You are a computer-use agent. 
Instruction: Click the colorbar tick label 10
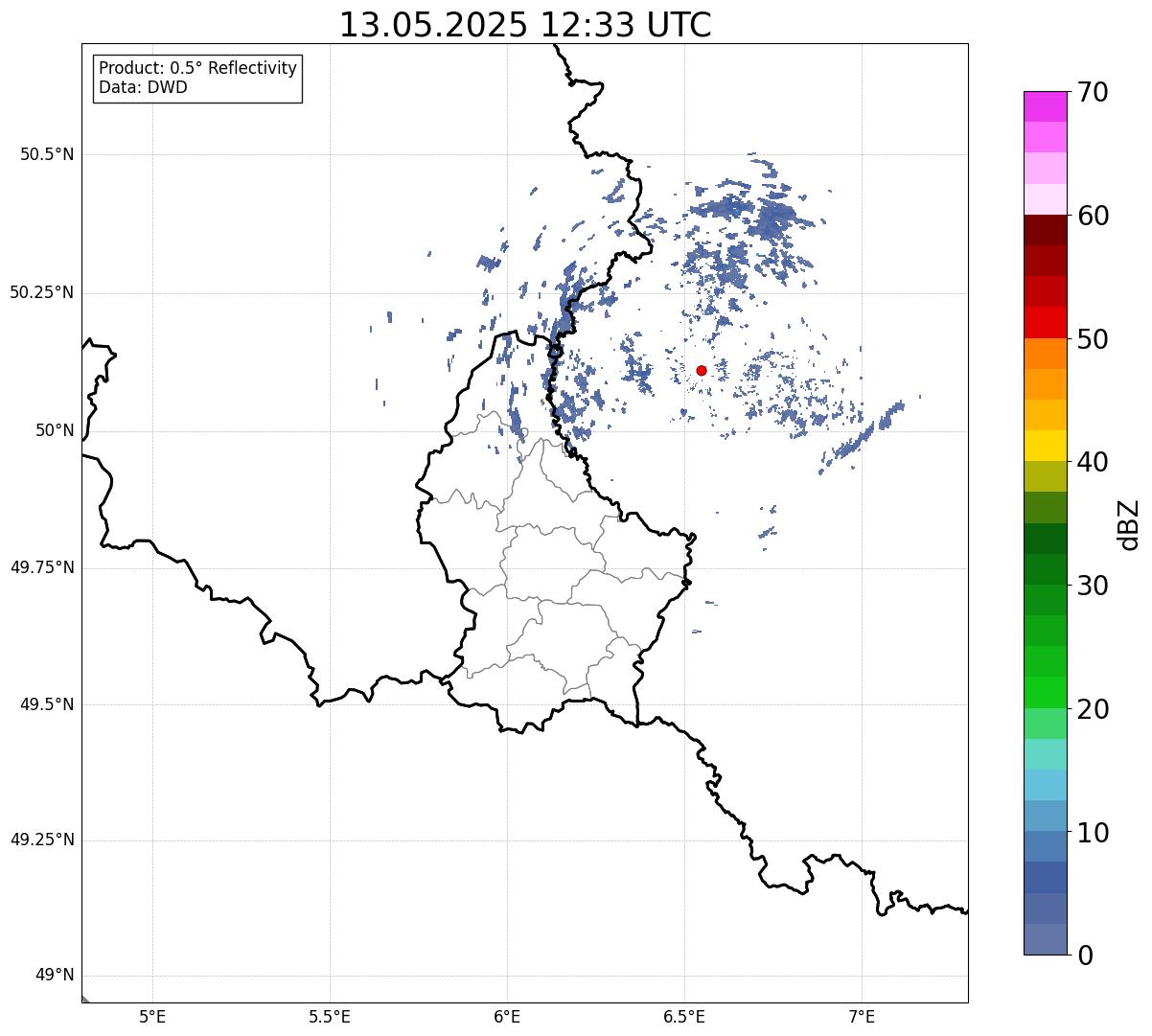[x=1093, y=832]
